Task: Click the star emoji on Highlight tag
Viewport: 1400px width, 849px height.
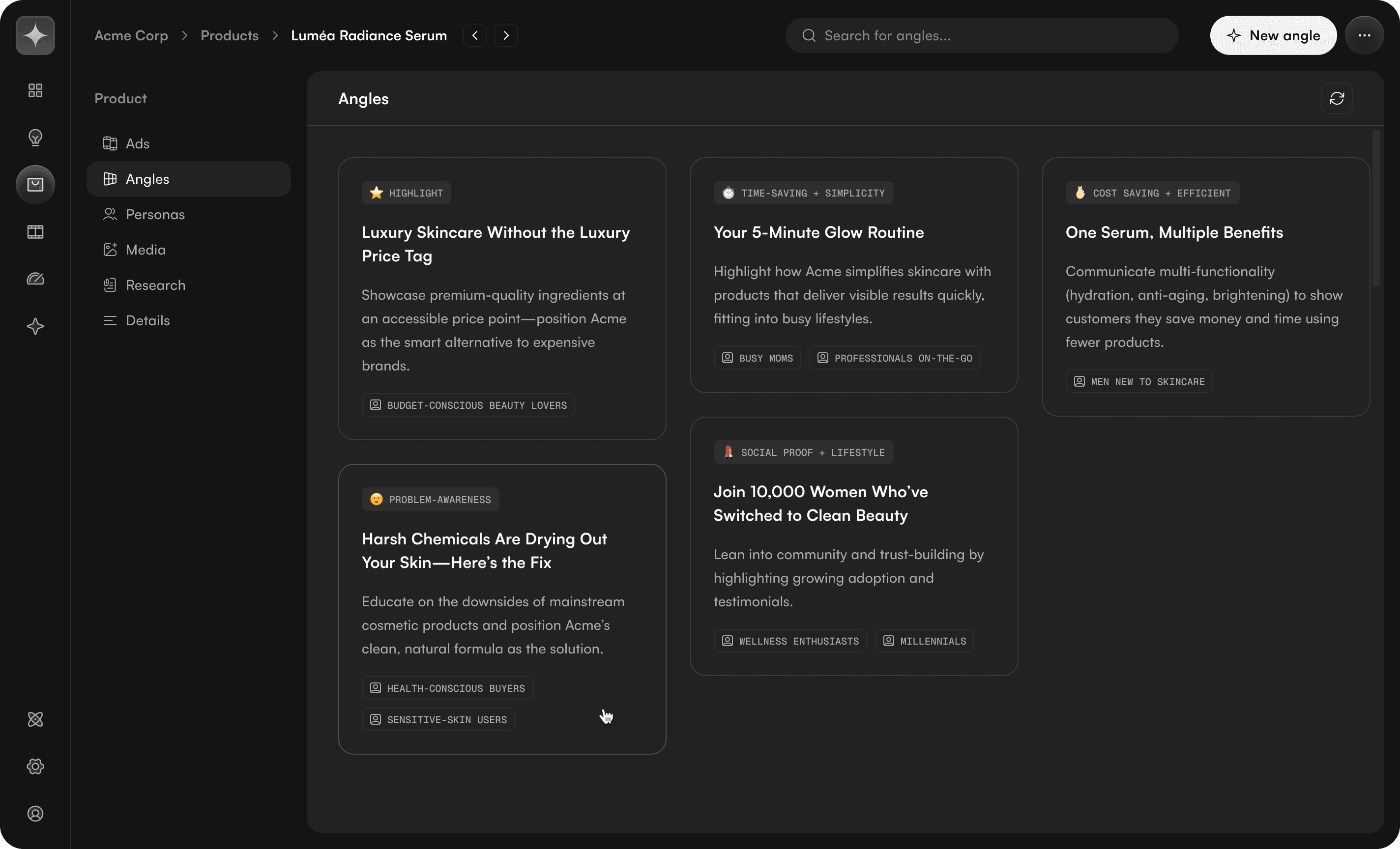Action: pos(376,193)
